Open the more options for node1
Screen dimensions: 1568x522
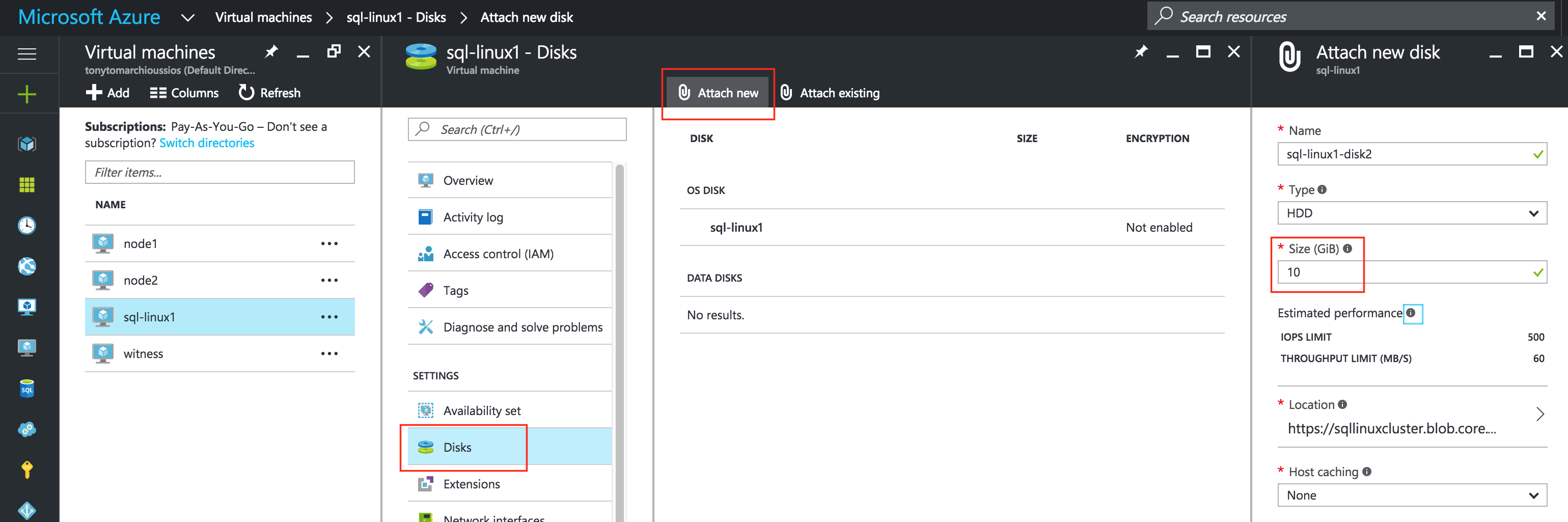pos(329,243)
